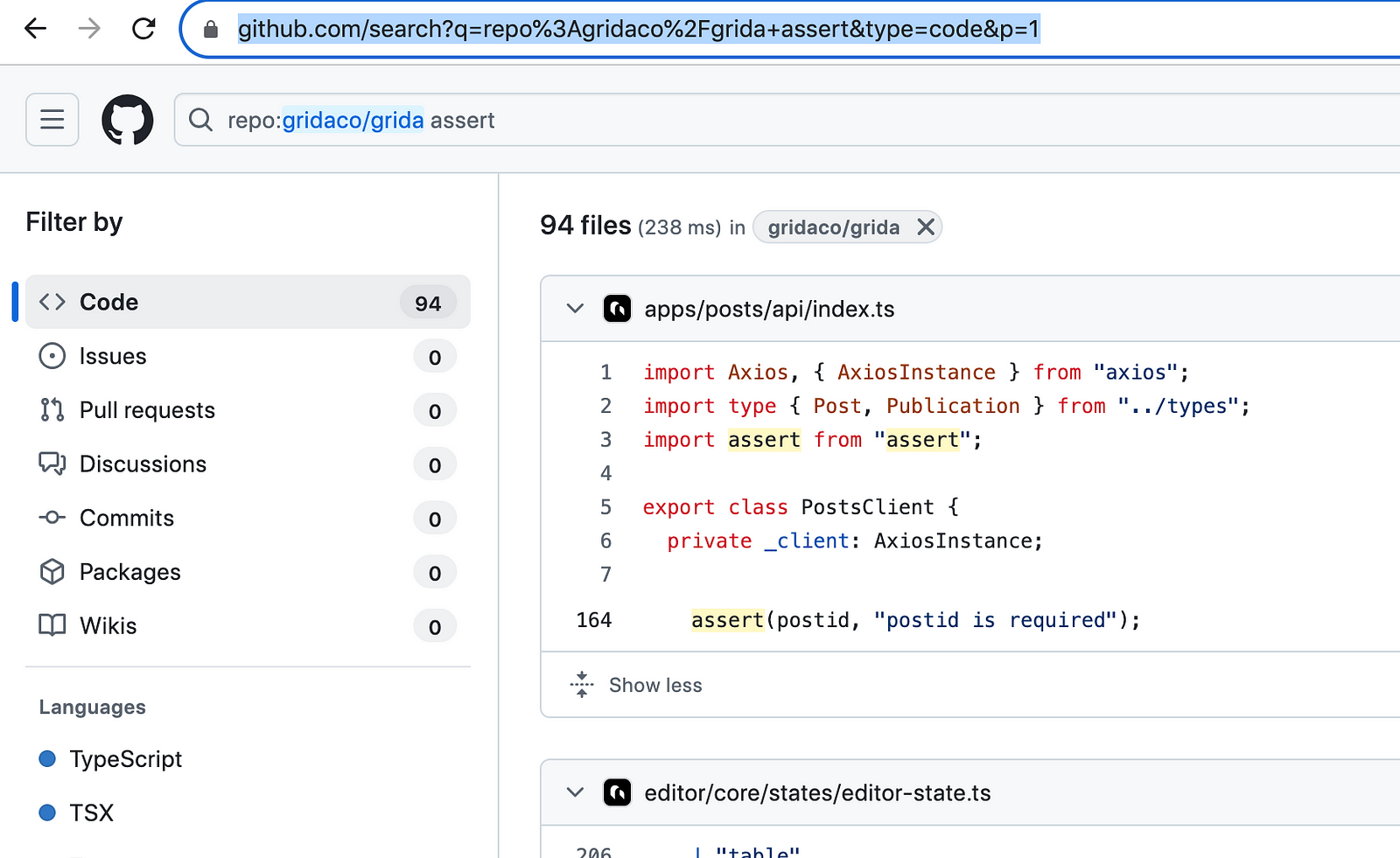Show Commits results
This screenshot has height=858, width=1400.
tap(248, 518)
